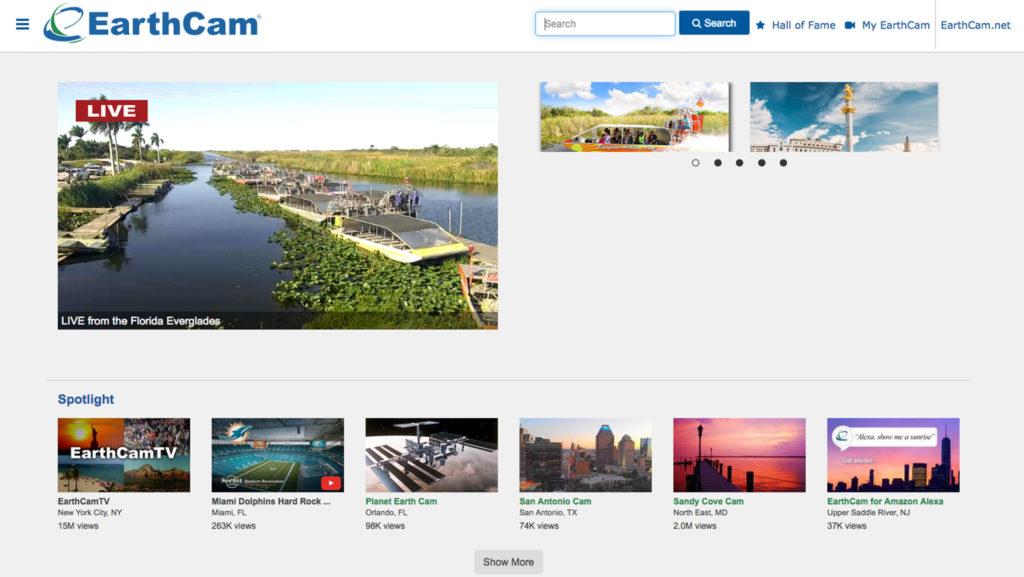Open the hamburger menu icon
This screenshot has height=577, width=1024.
point(22,24)
